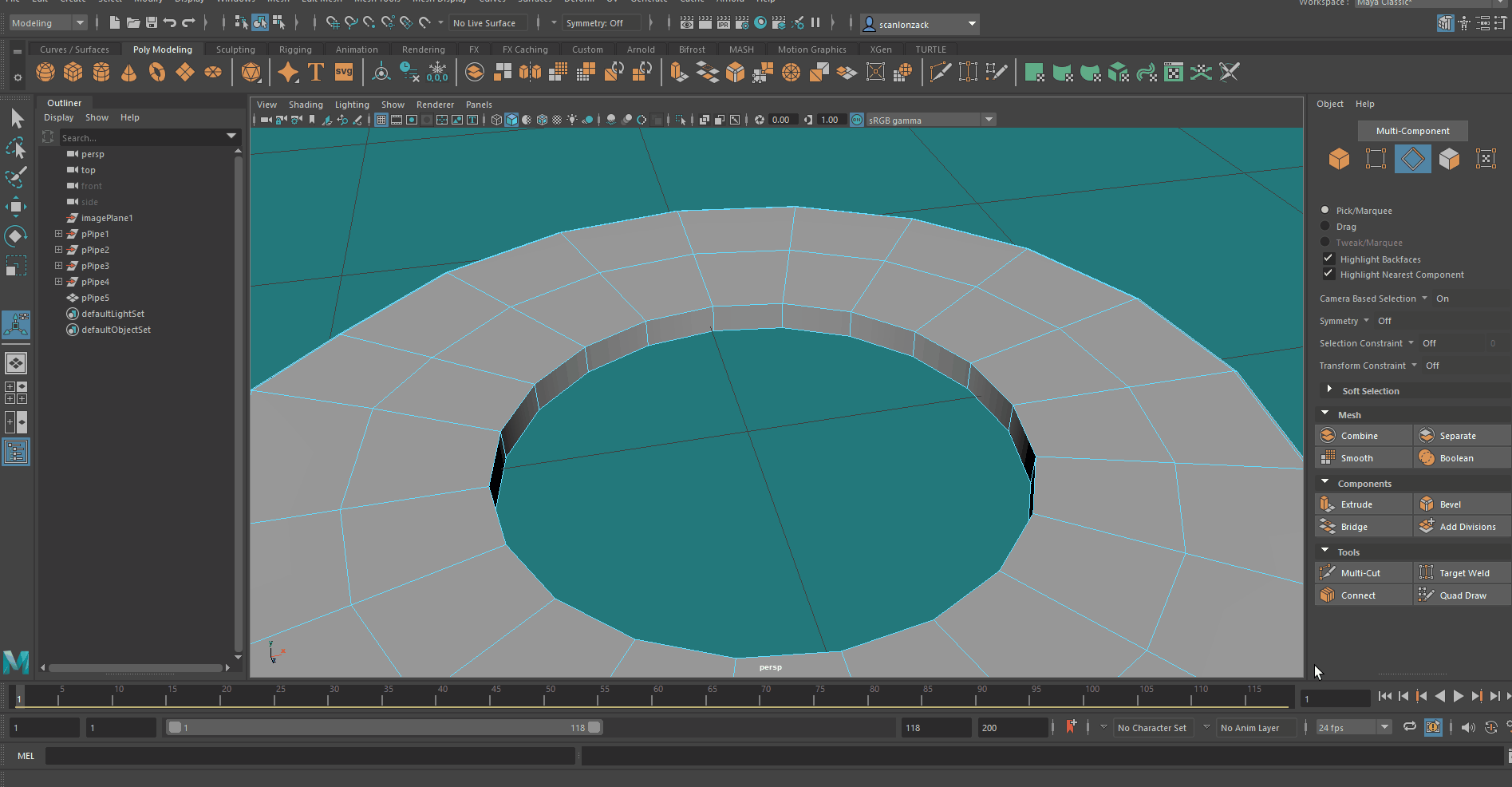Toggle Highlight Backfaces checkbox
The image size is (1512, 787).
click(1328, 259)
